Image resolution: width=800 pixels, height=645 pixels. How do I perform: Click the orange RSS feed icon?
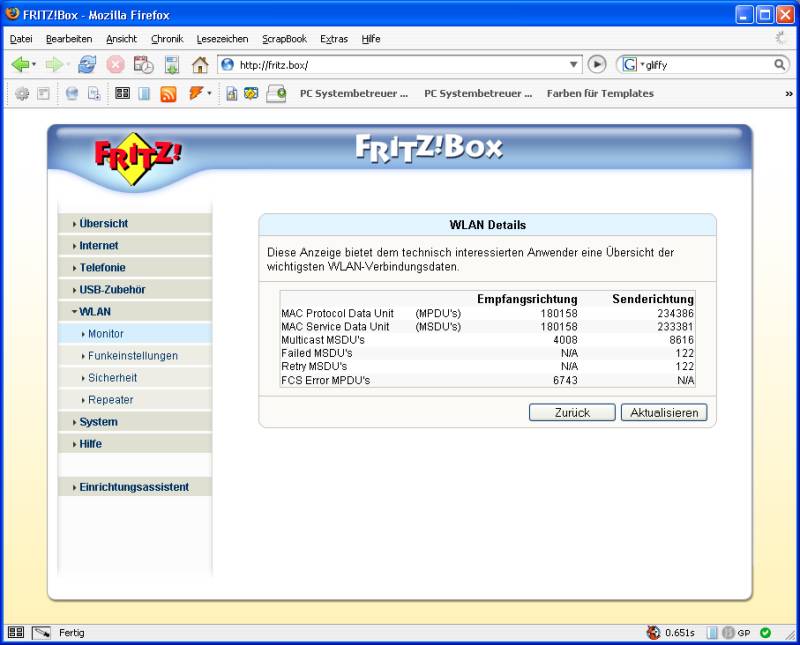tap(168, 94)
